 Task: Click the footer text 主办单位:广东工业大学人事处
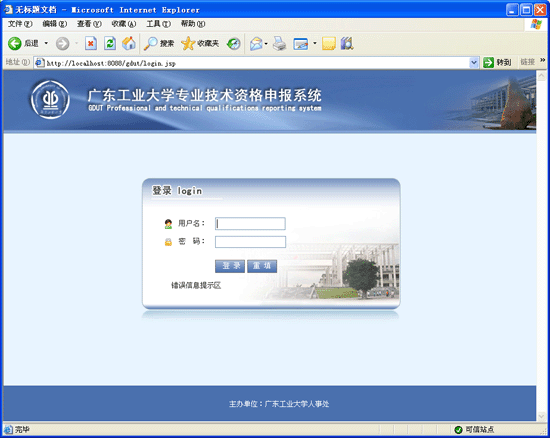tap(279, 404)
